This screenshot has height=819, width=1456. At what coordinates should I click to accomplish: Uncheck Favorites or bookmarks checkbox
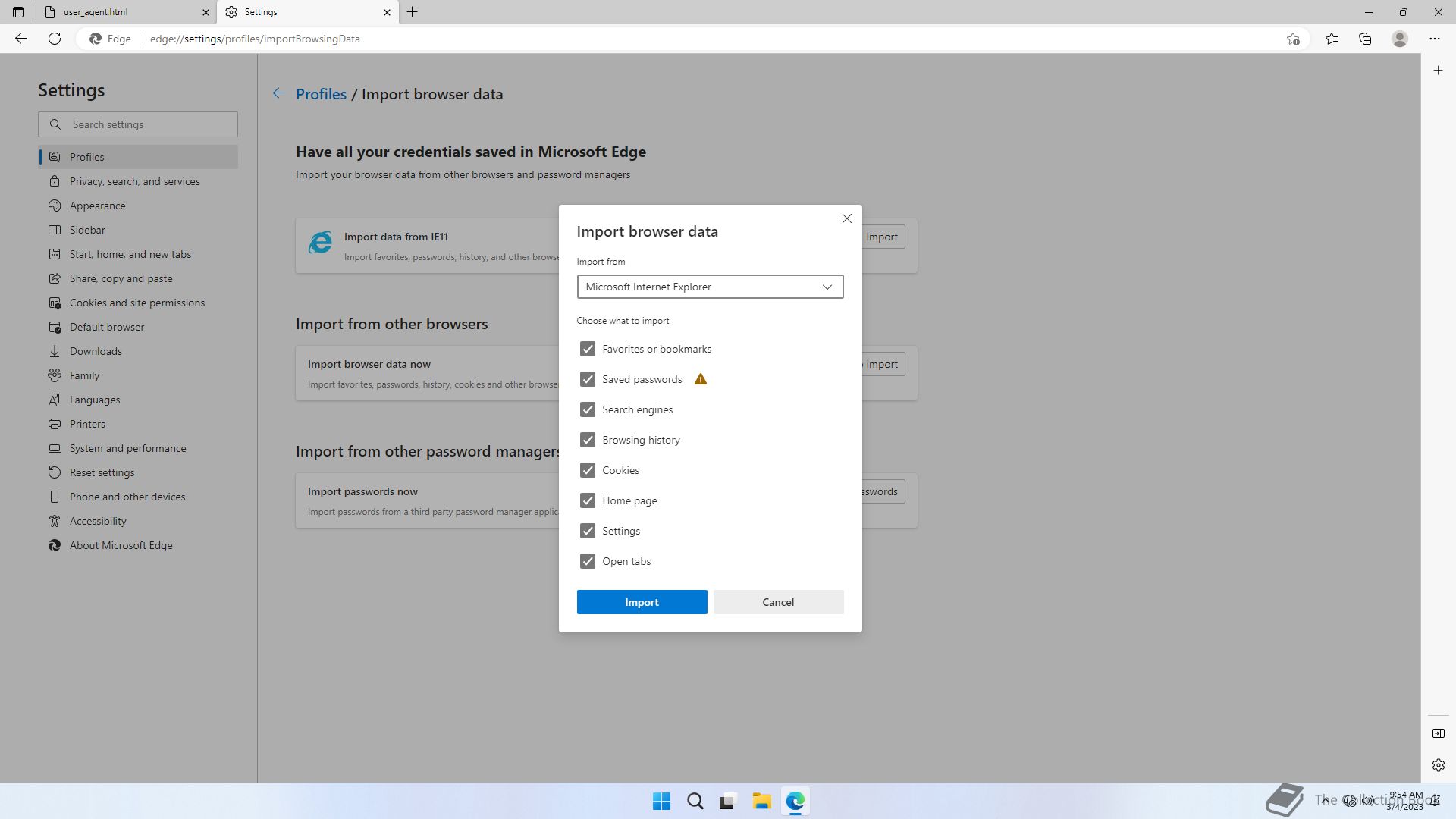588,349
